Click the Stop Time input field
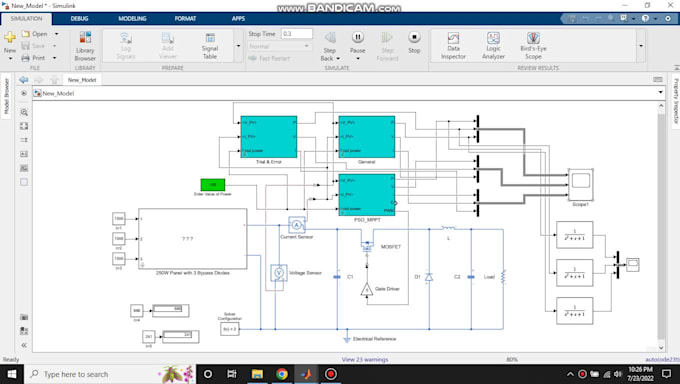680x384 pixels. (297, 33)
